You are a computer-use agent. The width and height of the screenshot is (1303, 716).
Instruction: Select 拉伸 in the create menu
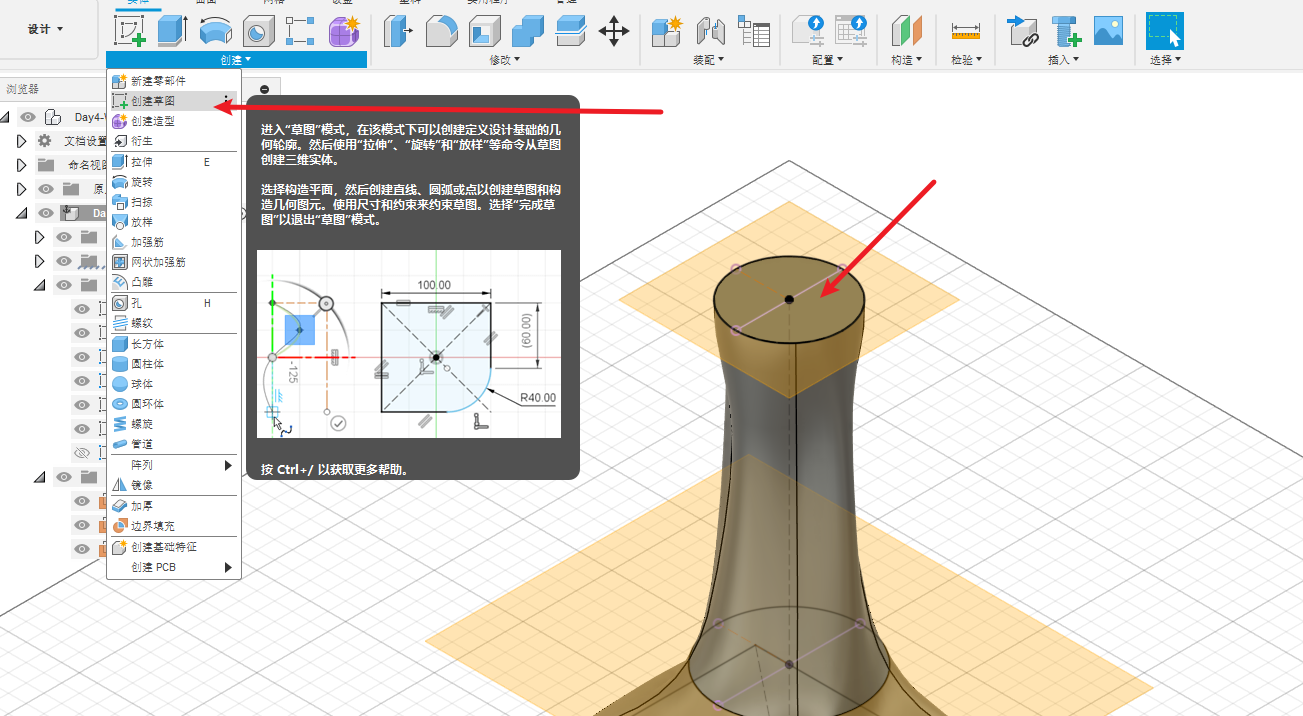(142, 161)
